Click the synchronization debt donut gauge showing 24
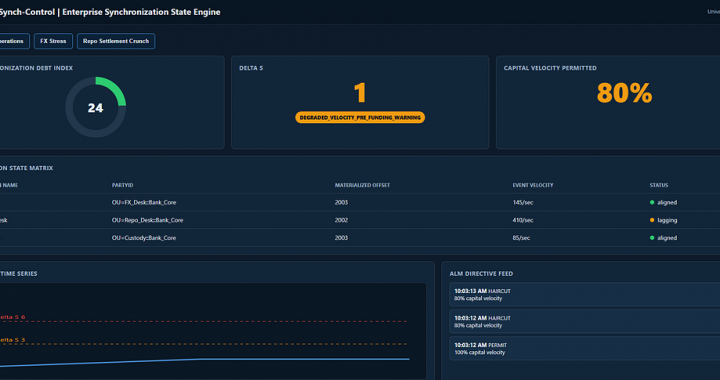This screenshot has height=380, width=720. [96, 107]
